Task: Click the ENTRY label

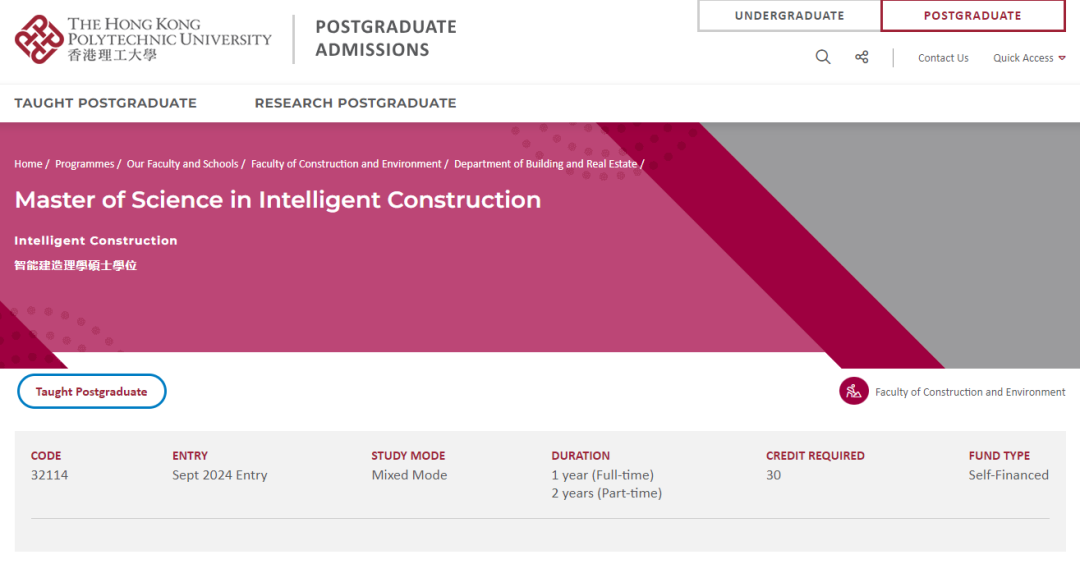Action: [x=190, y=456]
